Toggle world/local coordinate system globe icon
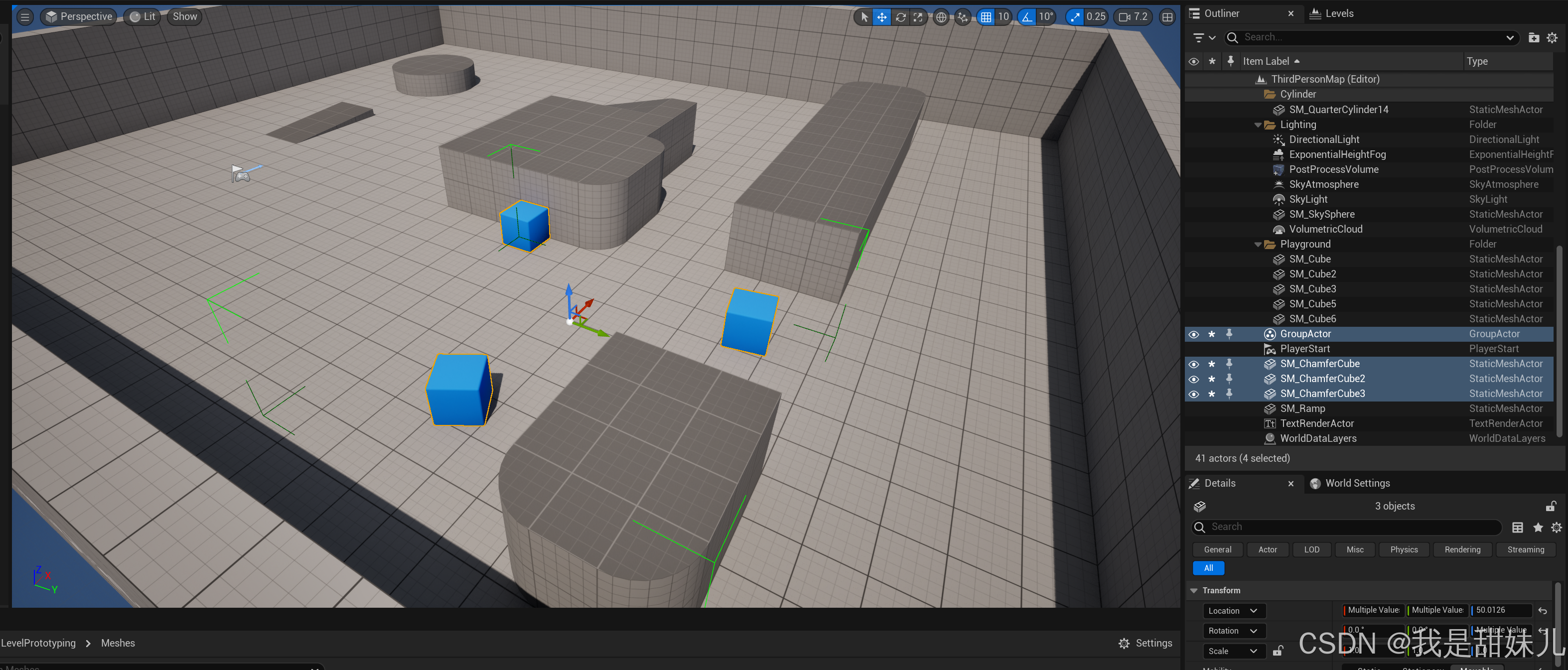The image size is (1568, 670). (941, 17)
